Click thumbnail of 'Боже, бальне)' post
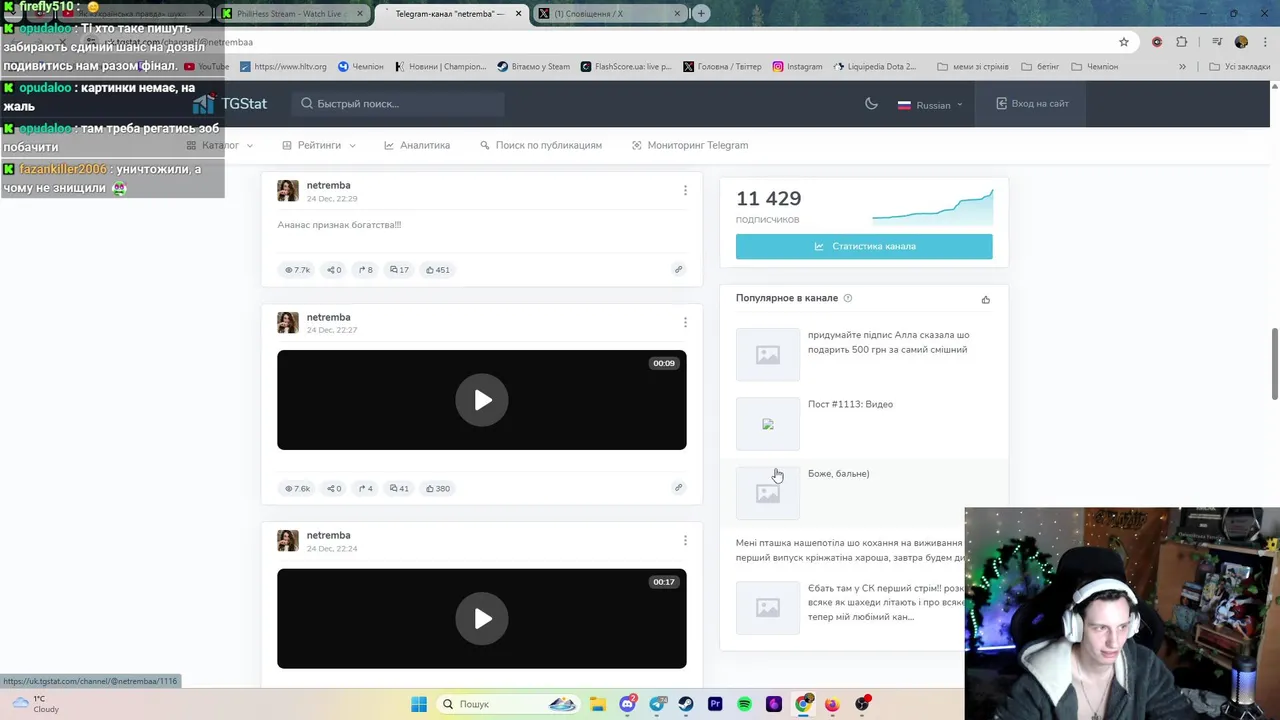The width and height of the screenshot is (1280, 720). click(x=768, y=493)
